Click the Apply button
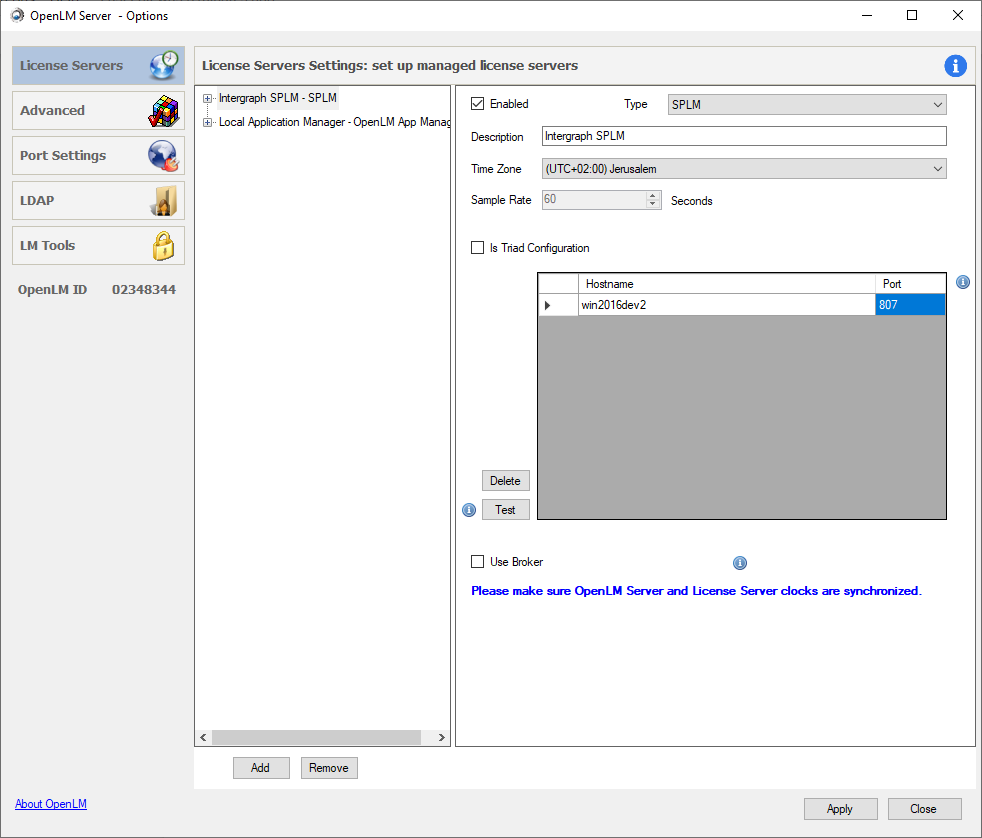982x838 pixels. [840, 809]
